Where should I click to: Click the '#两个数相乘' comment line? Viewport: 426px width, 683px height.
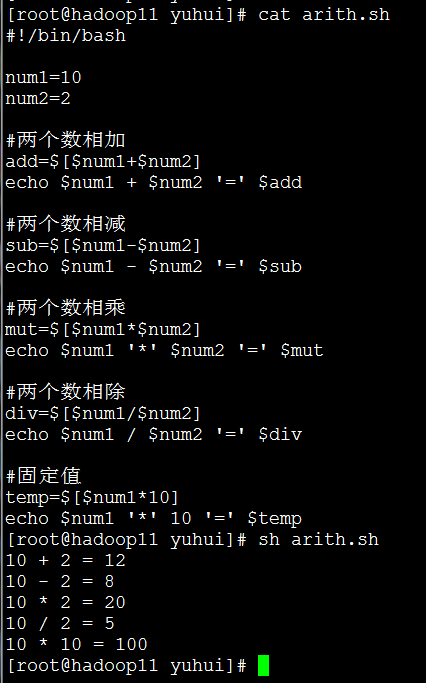coord(66,308)
